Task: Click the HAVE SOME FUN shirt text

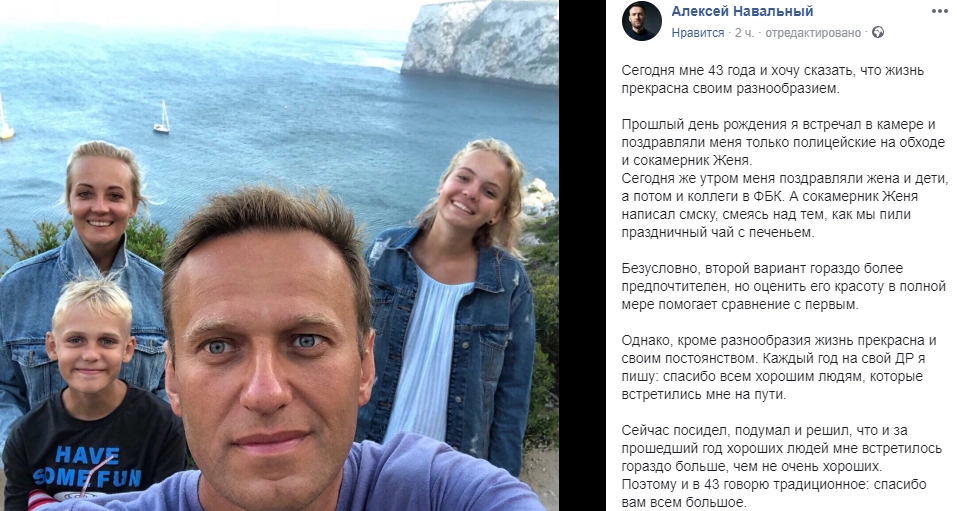Action: point(88,466)
